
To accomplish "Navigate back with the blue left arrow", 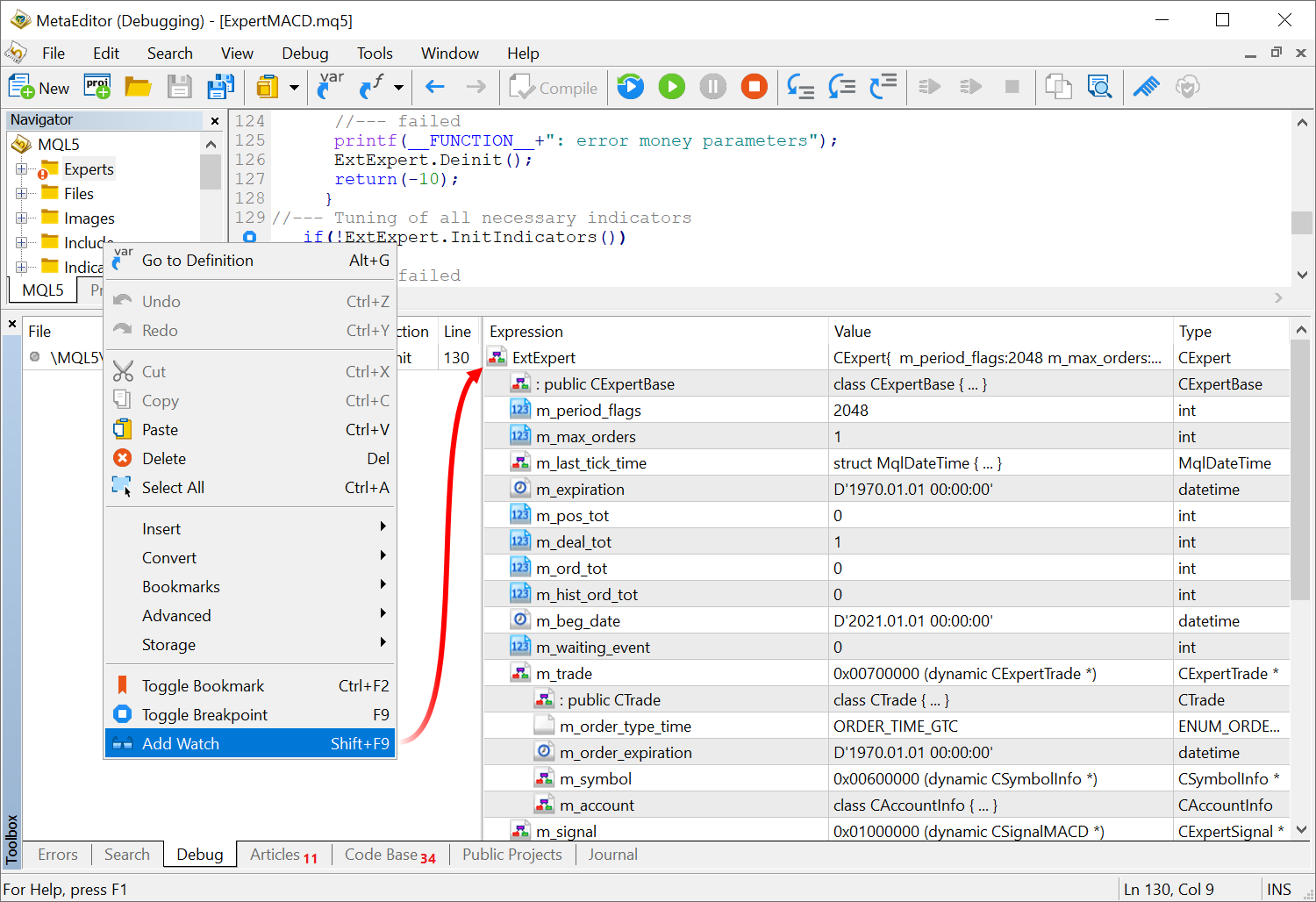I will (435, 87).
